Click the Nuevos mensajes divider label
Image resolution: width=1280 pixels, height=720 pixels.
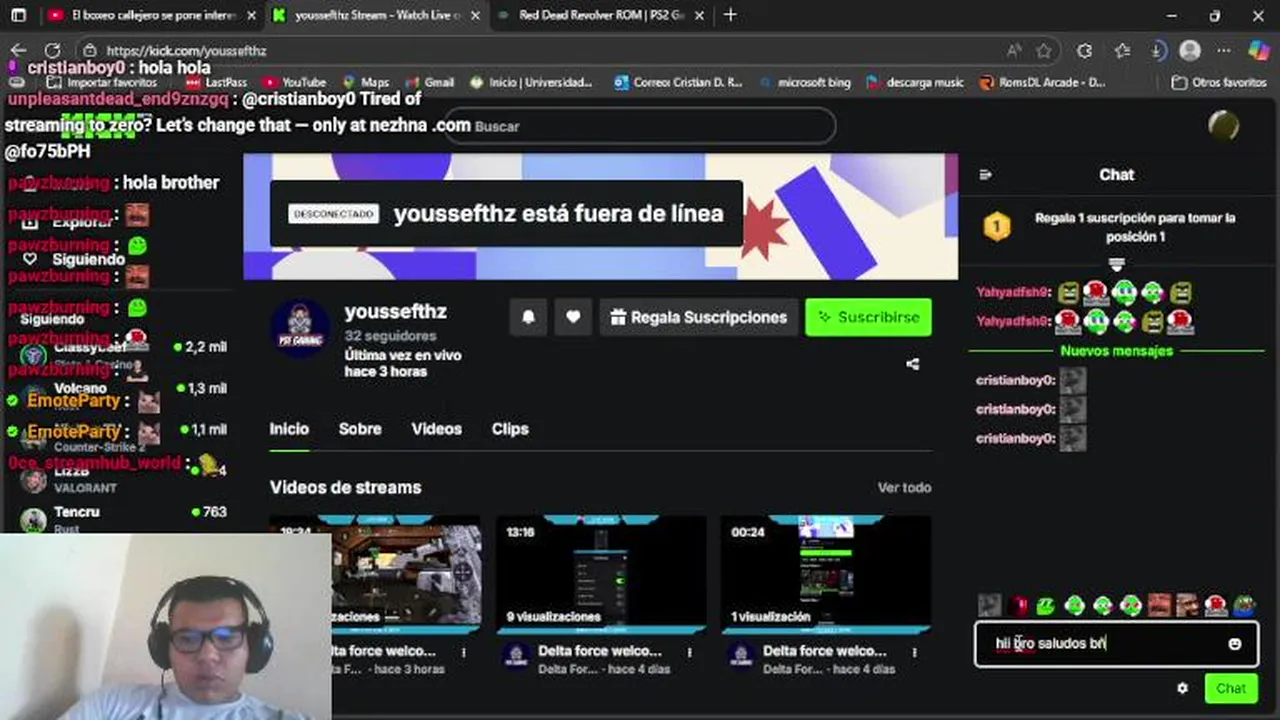coord(1116,351)
